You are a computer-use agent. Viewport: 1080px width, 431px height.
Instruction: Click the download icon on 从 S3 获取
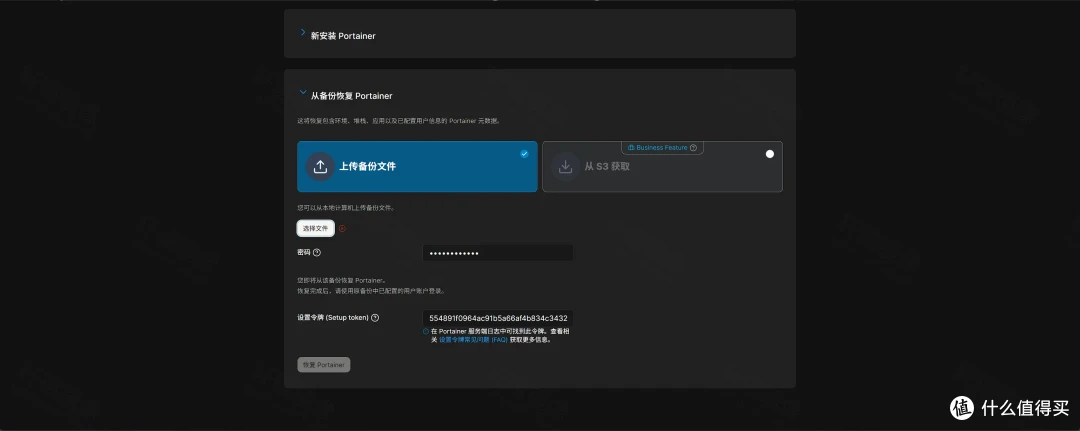pos(565,167)
